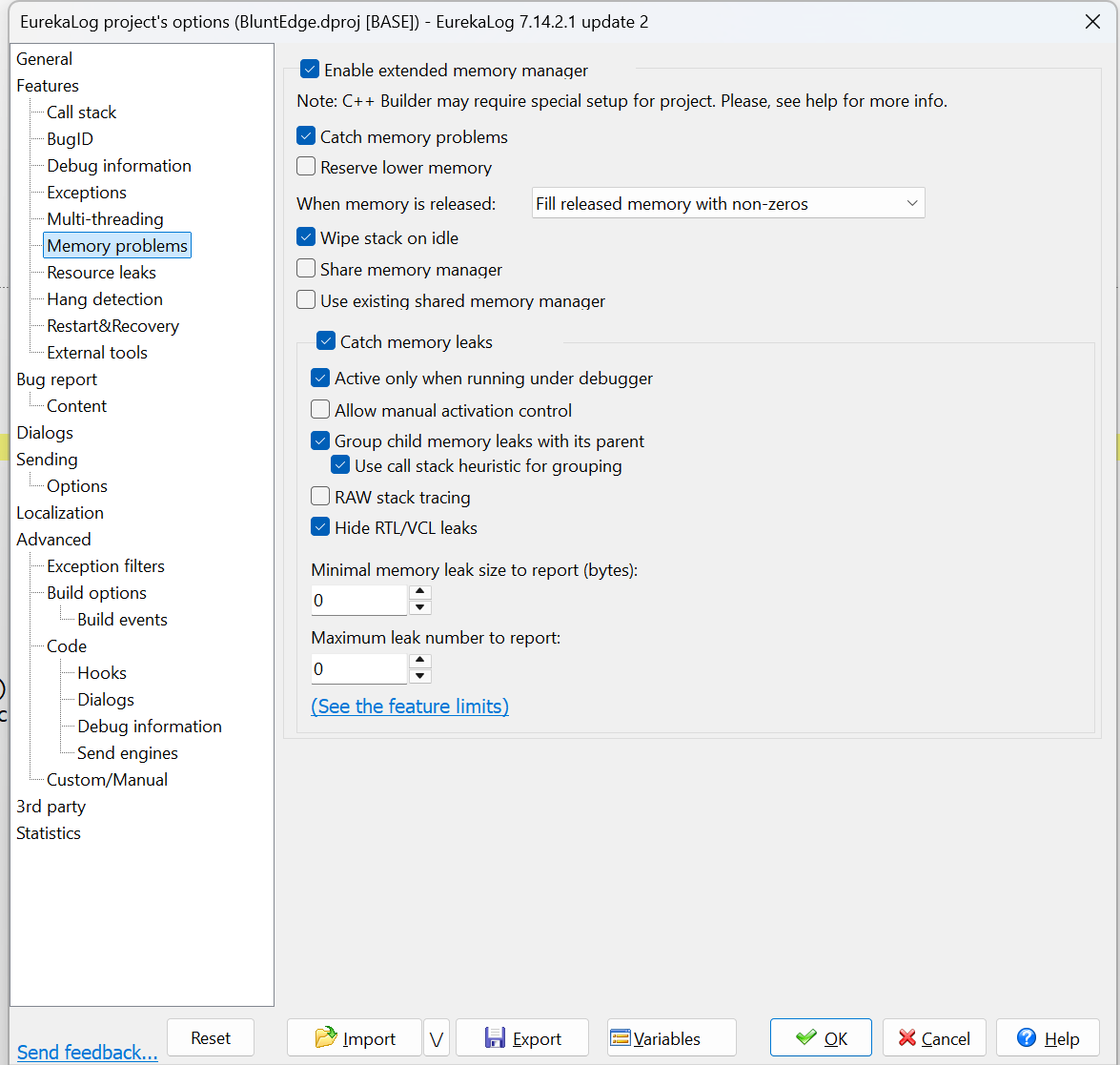Select Resource leaks in the options tree

[x=101, y=273]
